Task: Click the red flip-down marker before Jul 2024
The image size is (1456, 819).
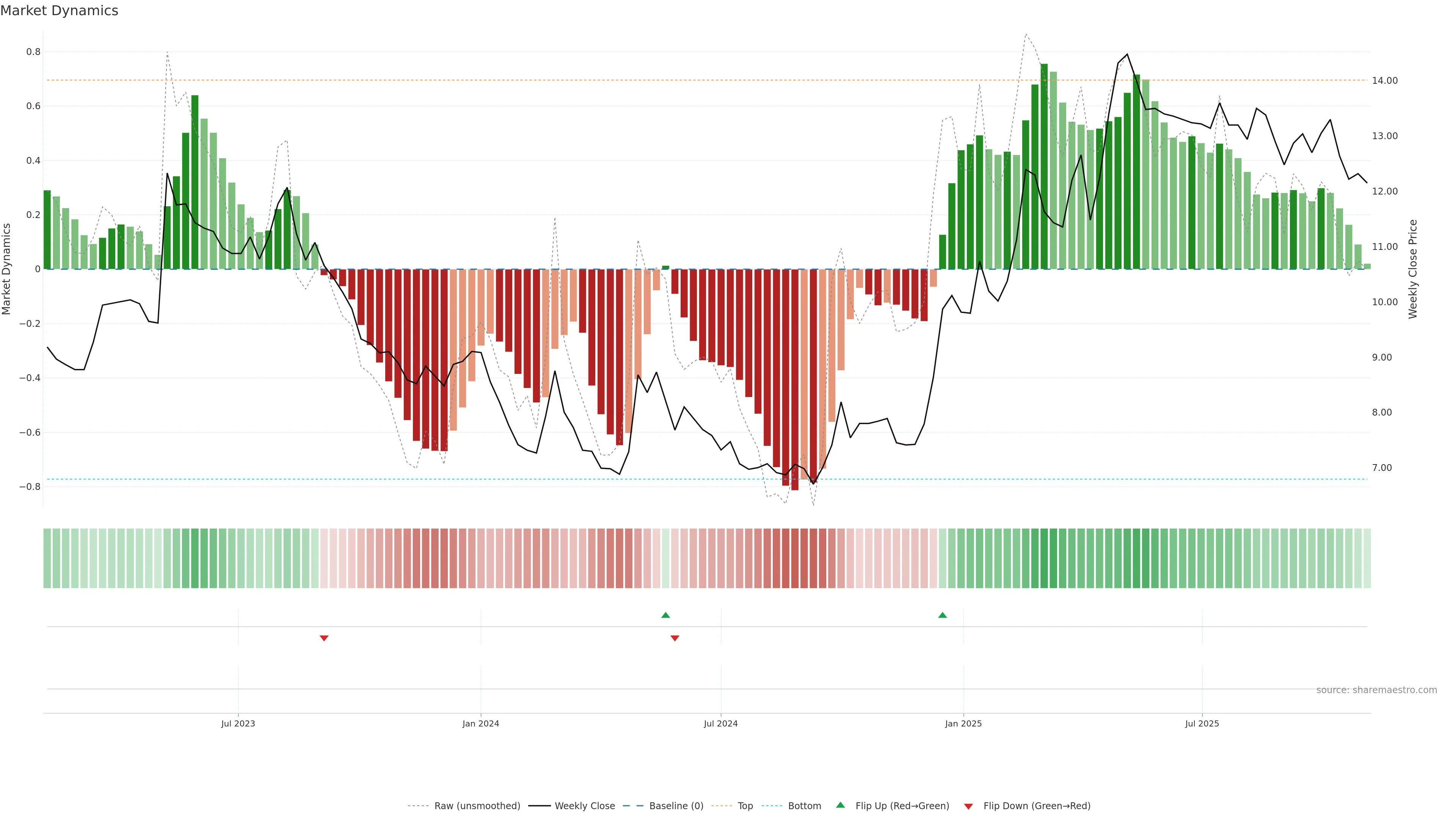Action: [674, 638]
